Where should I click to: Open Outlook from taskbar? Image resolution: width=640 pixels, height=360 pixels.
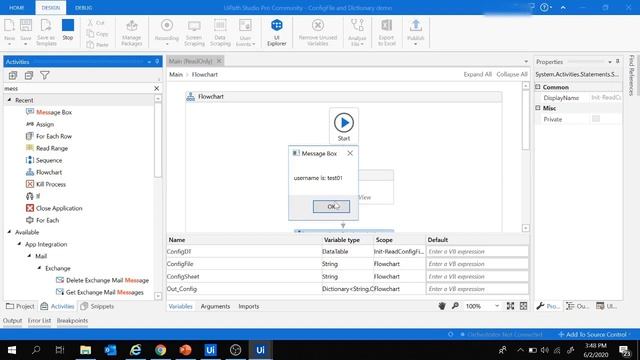110,350
